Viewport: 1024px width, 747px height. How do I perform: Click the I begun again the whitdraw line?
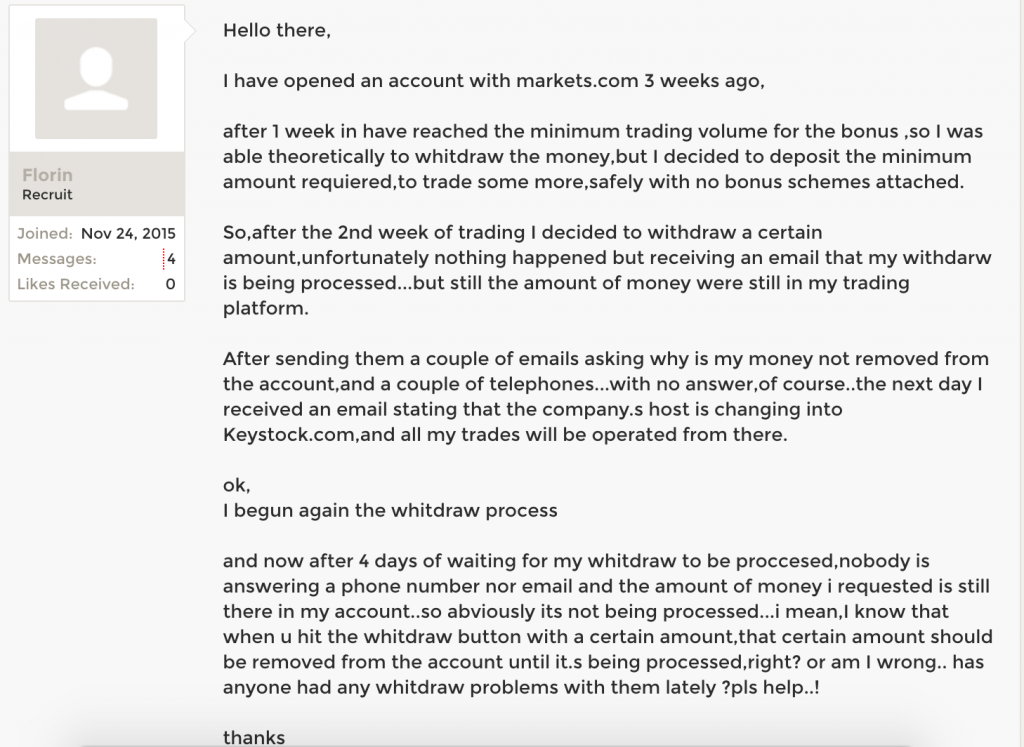point(390,510)
